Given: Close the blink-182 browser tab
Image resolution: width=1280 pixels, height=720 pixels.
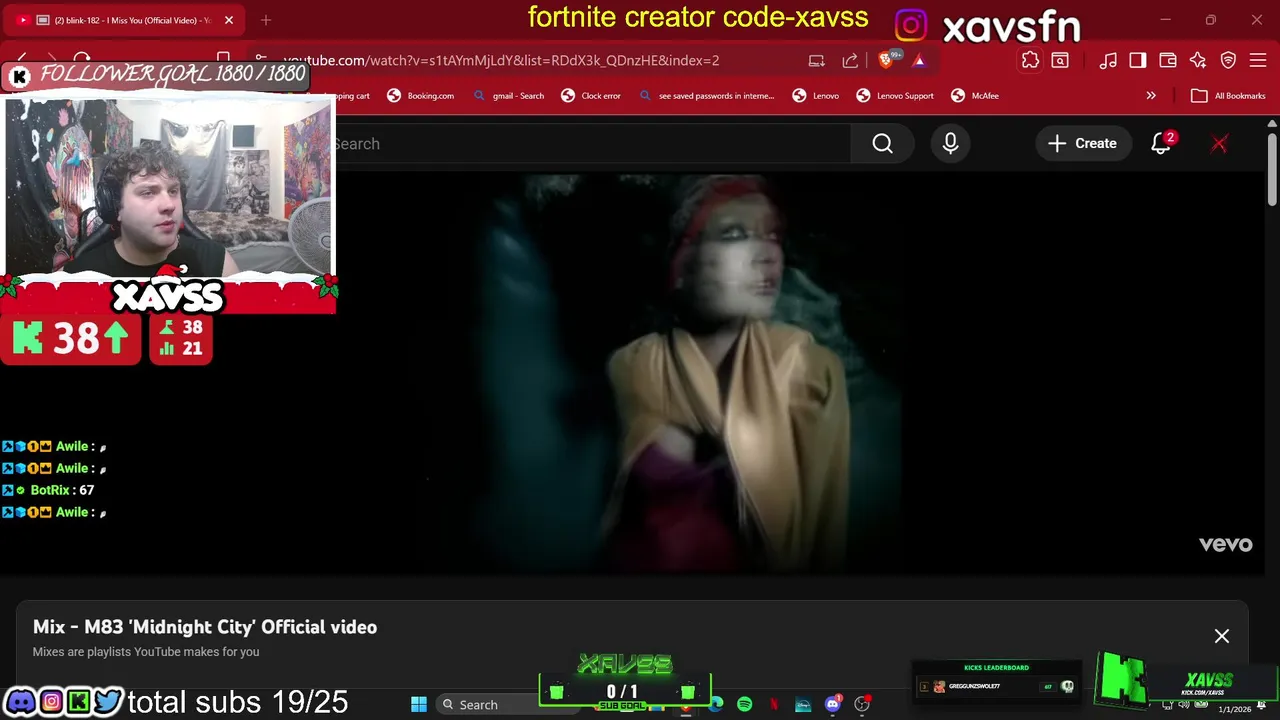Looking at the screenshot, I should pos(229,20).
